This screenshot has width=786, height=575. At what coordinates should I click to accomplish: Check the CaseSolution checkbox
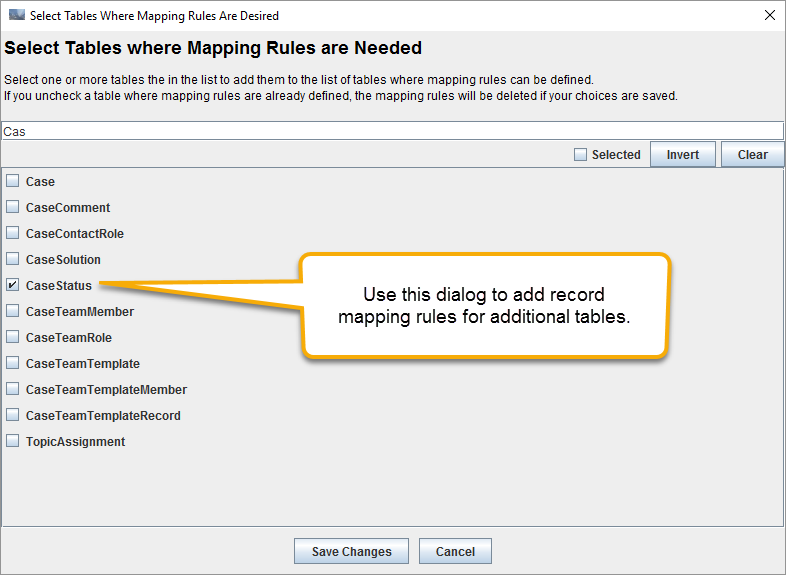coord(13,259)
